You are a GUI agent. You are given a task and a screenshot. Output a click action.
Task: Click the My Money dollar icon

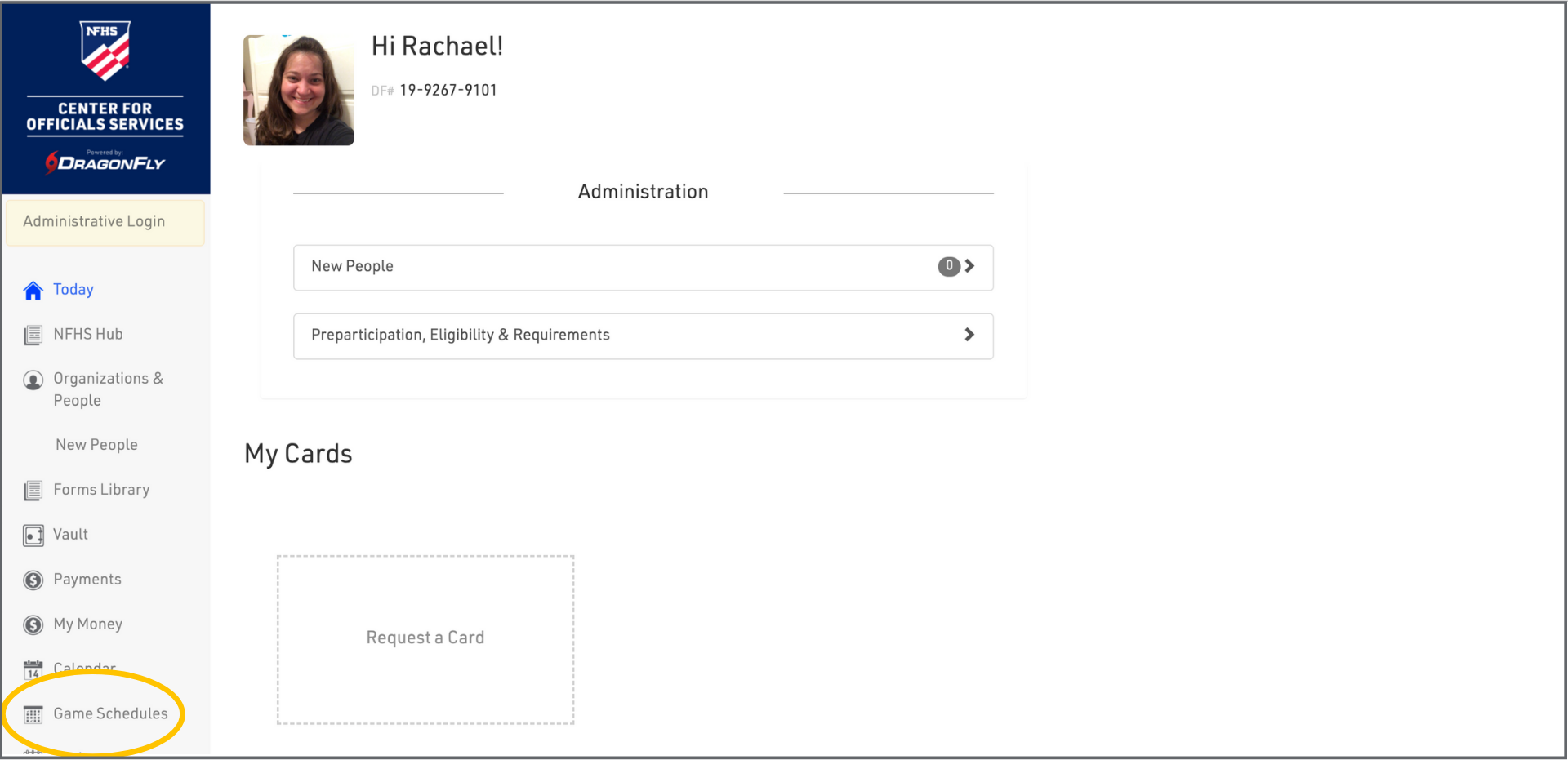33,625
